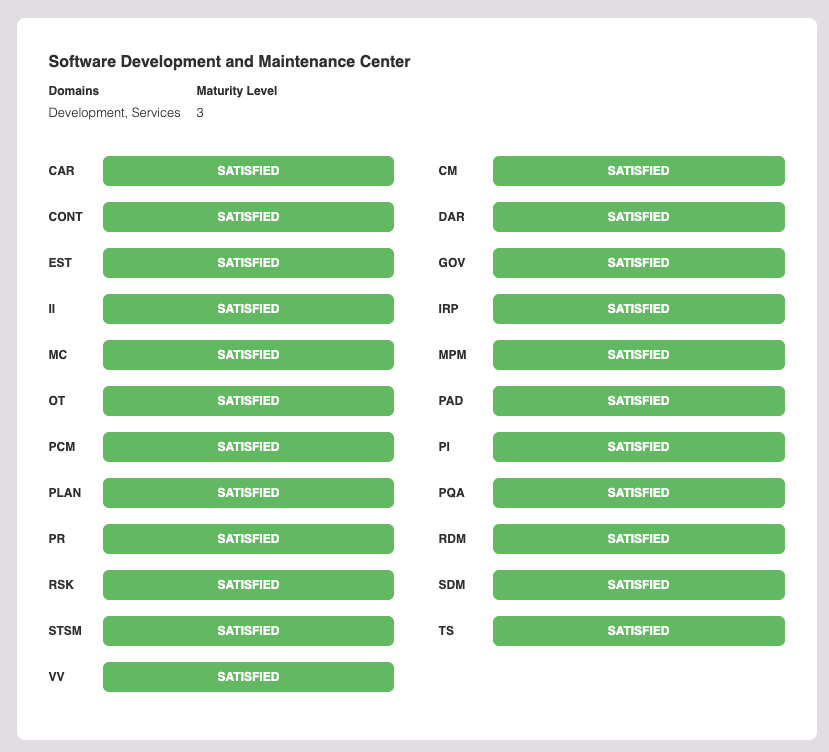Click the VV SATISFIED bar at the bottom
Viewport: 829px width, 752px height.
pyautogui.click(x=247, y=677)
